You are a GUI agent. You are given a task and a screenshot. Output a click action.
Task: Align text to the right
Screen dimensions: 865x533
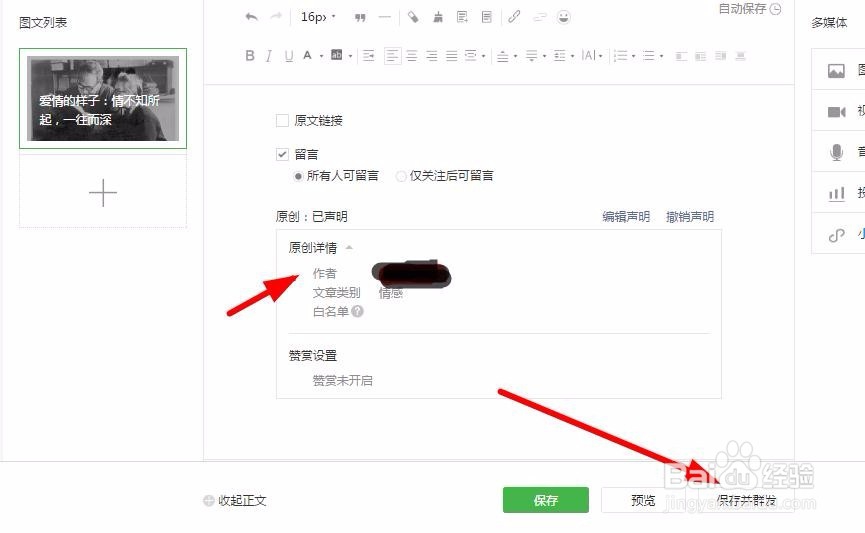[432, 56]
